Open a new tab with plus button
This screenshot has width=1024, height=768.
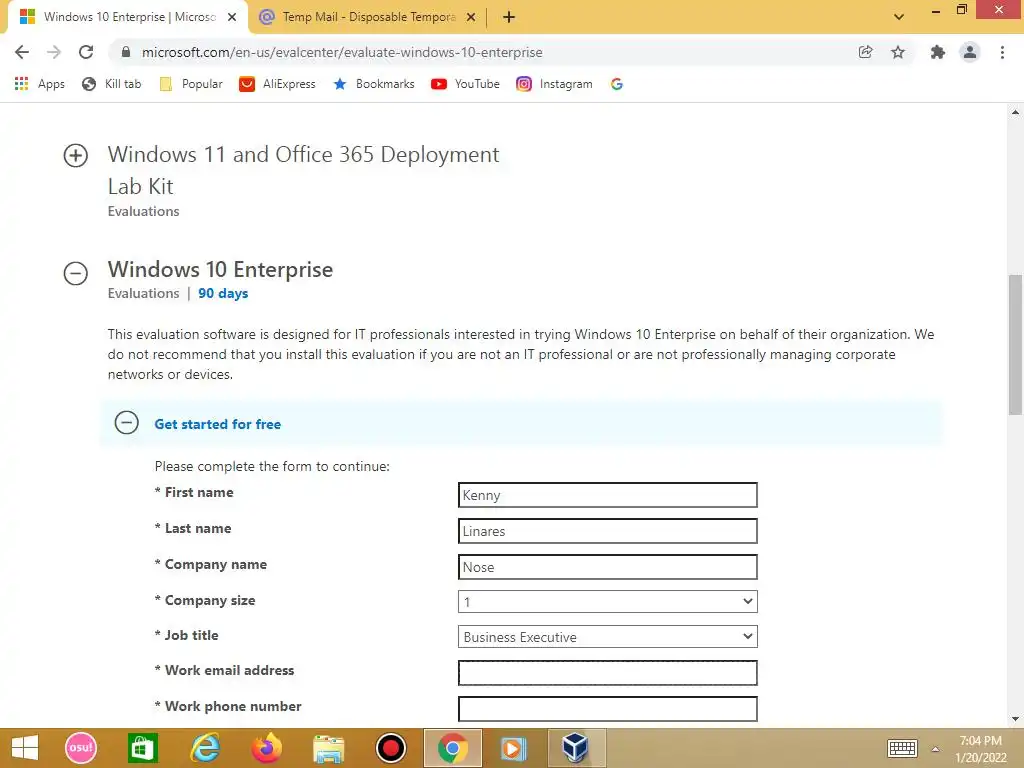point(509,17)
